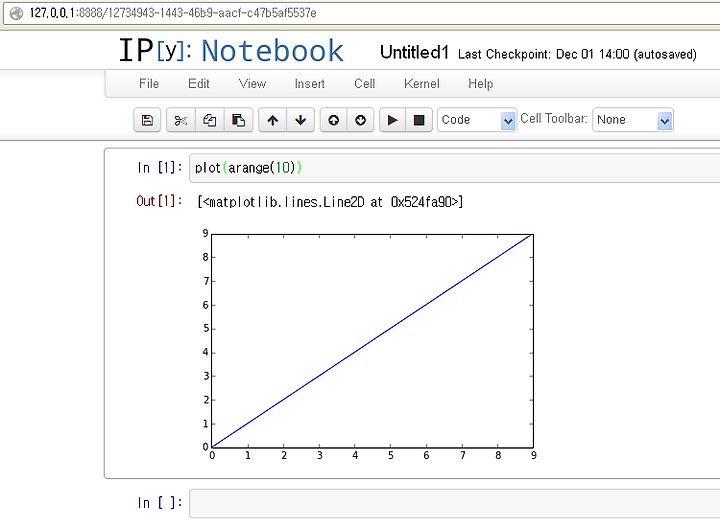The image size is (720, 528).
Task: Click the Copy cell icon
Action: pos(210,120)
